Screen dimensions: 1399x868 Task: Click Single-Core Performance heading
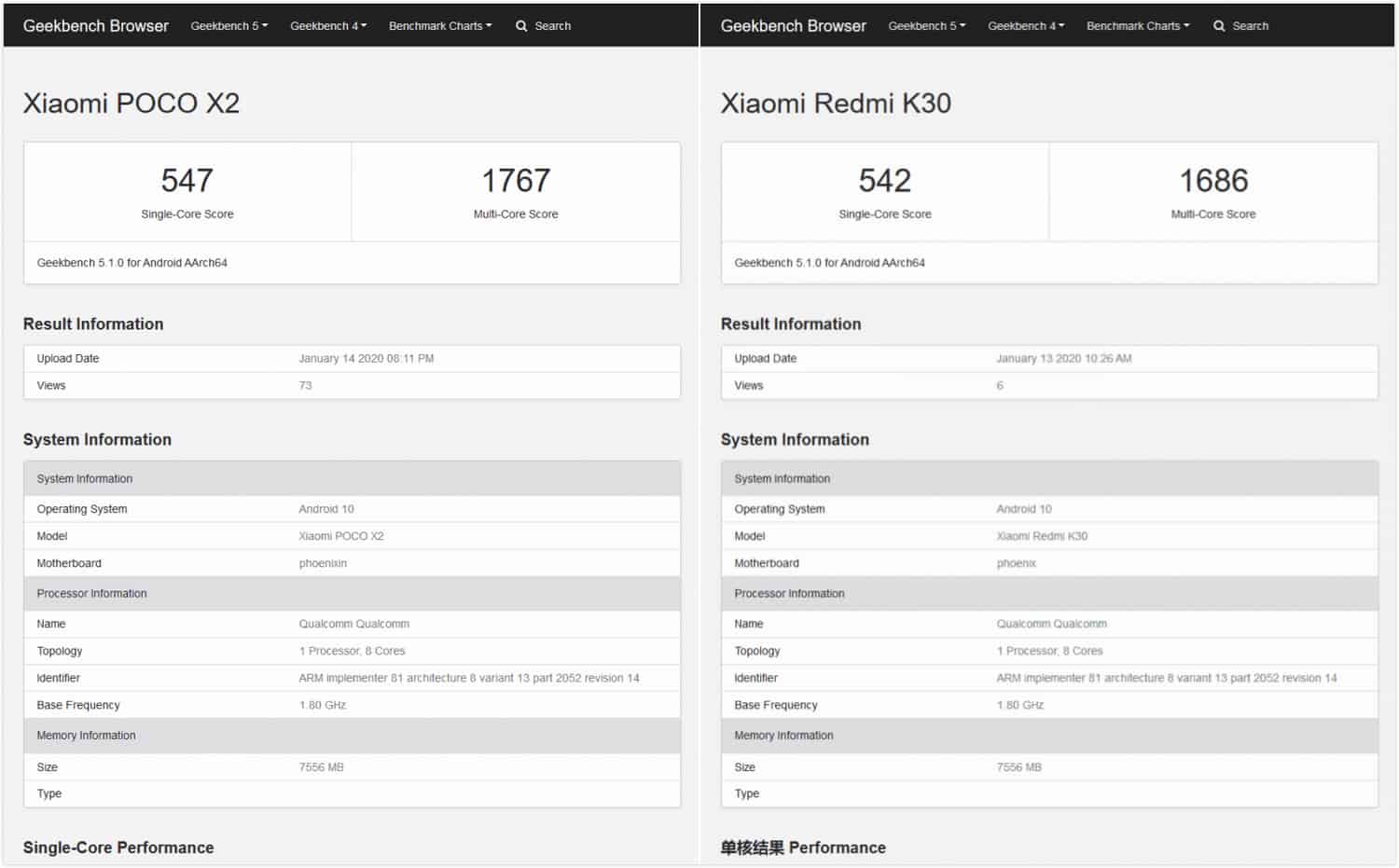coord(118,847)
